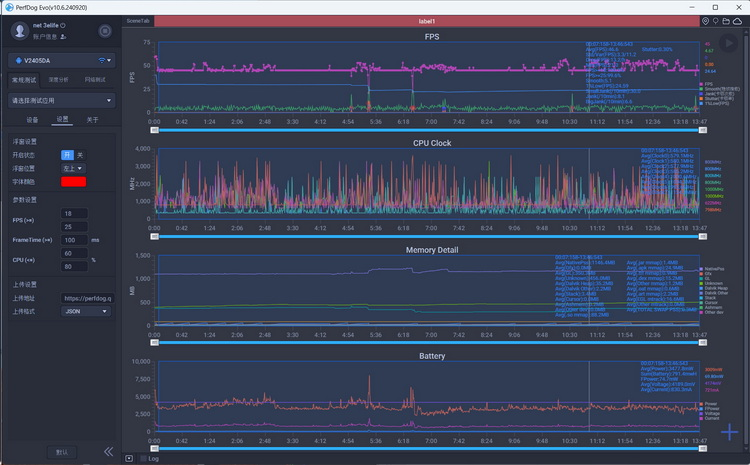750x465 pixels.
Task: Open the 设备 sub-tab
Action: pos(32,120)
